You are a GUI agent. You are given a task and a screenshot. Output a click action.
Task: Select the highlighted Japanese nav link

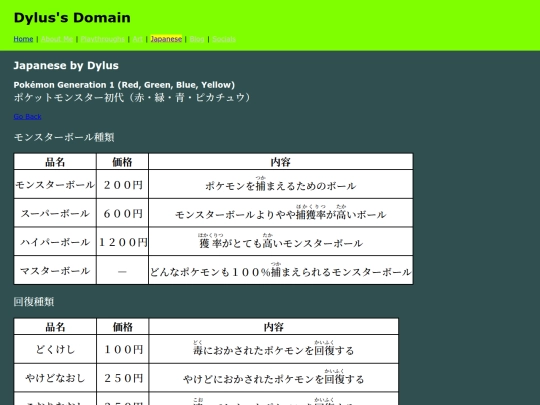pos(166,39)
